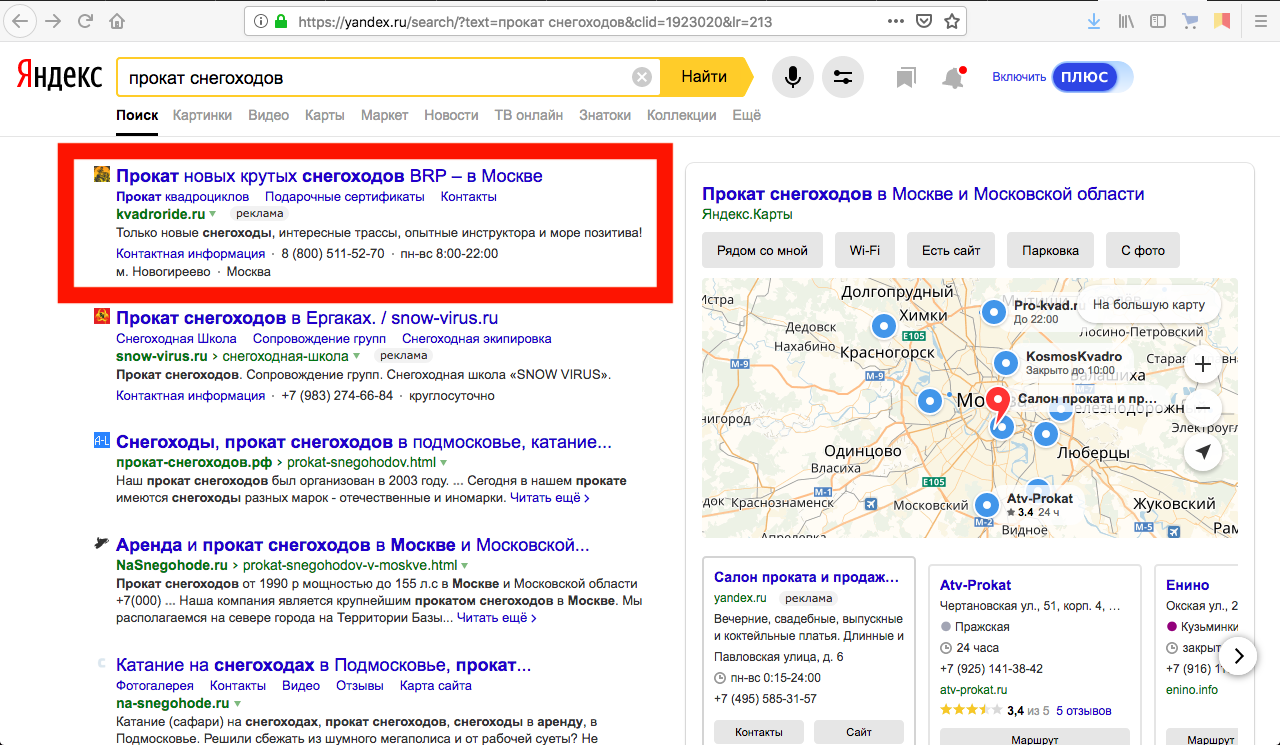Show next organization cards with arrow

click(1239, 656)
